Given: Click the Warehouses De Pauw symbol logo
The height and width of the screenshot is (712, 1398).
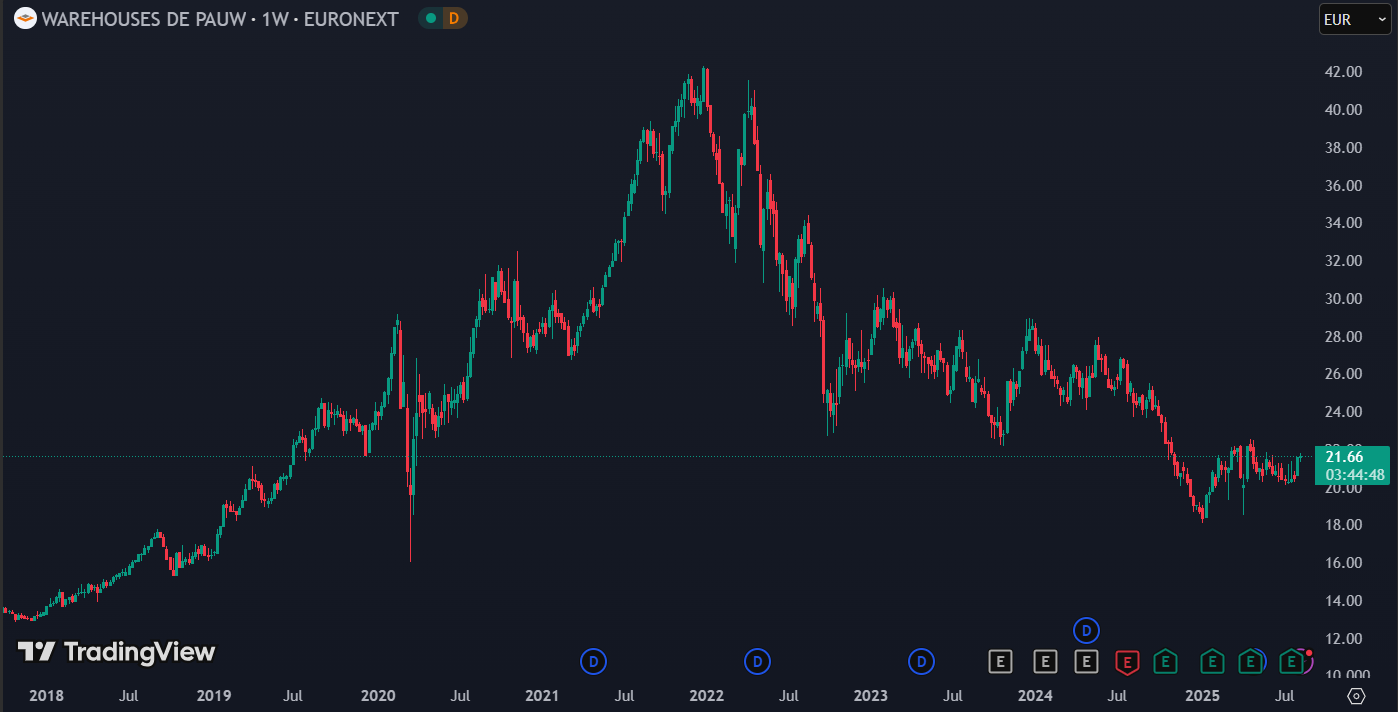Looking at the screenshot, I should pyautogui.click(x=25, y=18).
